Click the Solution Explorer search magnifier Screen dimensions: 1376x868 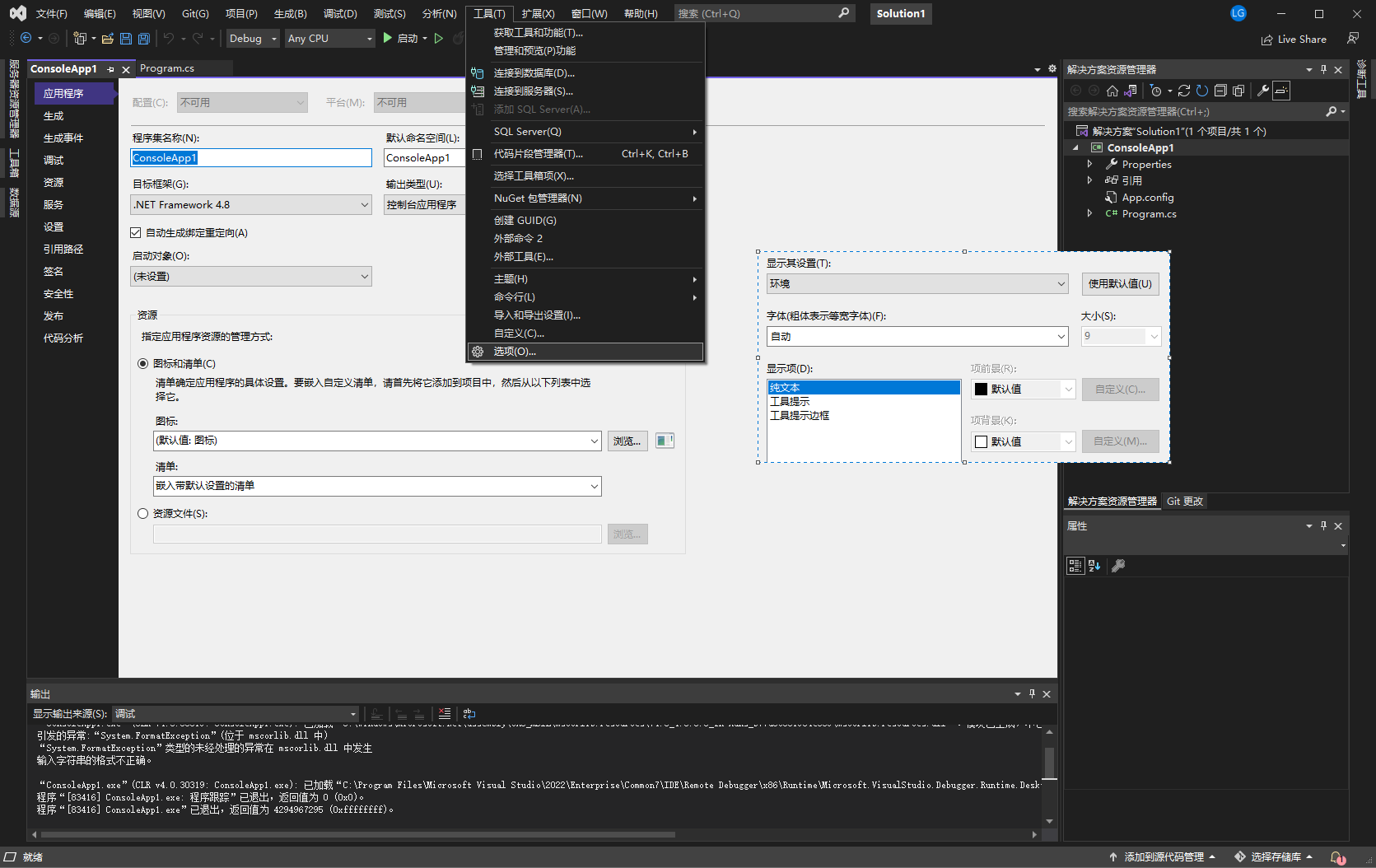[1332, 111]
